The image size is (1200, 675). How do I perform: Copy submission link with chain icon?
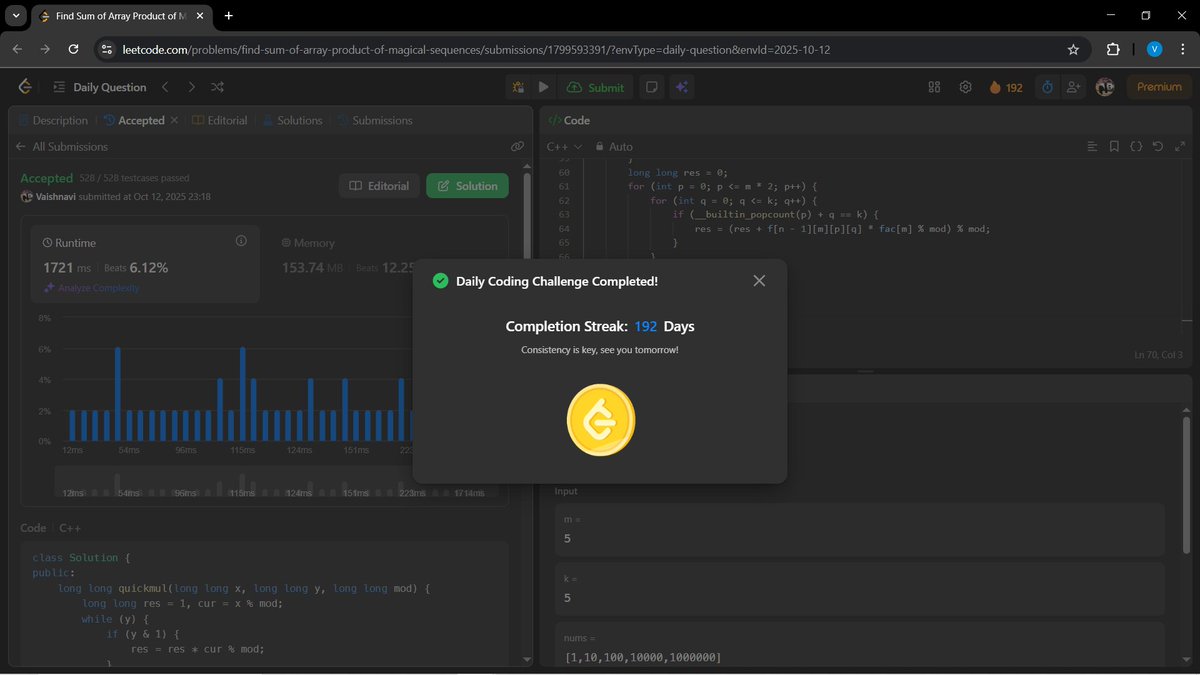(517, 146)
